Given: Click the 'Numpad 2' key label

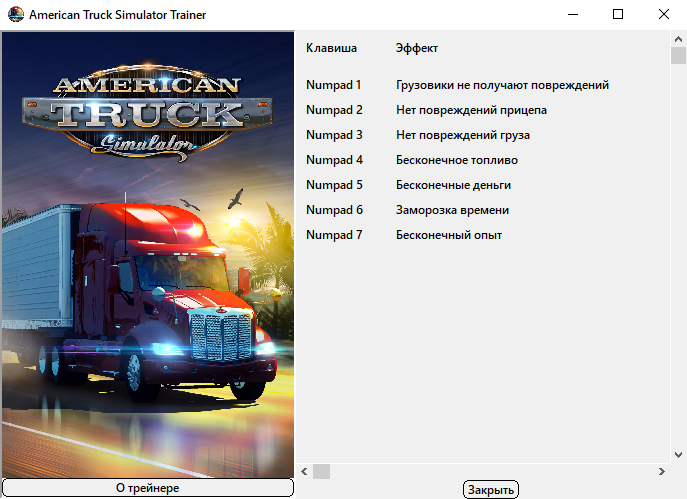Looking at the screenshot, I should pyautogui.click(x=334, y=110).
